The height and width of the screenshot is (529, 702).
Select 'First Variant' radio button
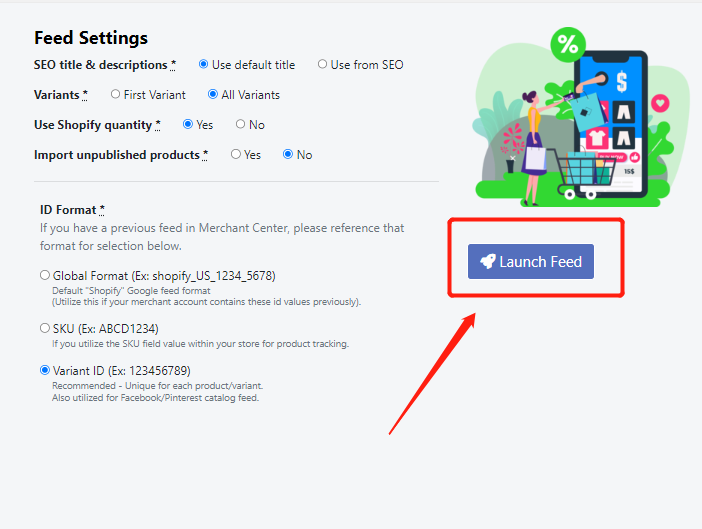tap(116, 95)
